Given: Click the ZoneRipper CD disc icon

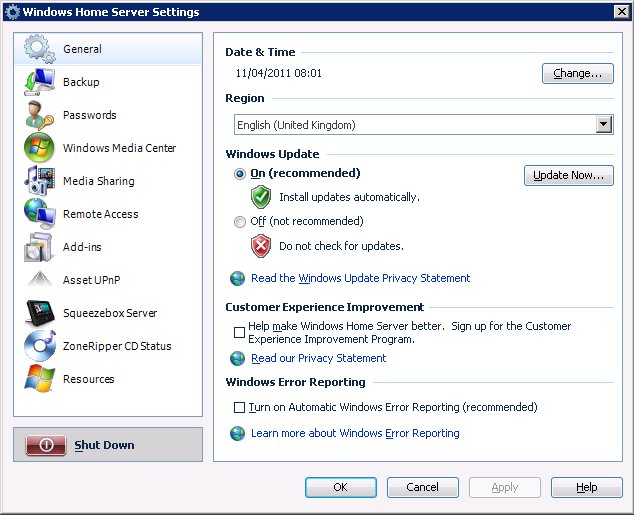Looking at the screenshot, I should point(39,346).
